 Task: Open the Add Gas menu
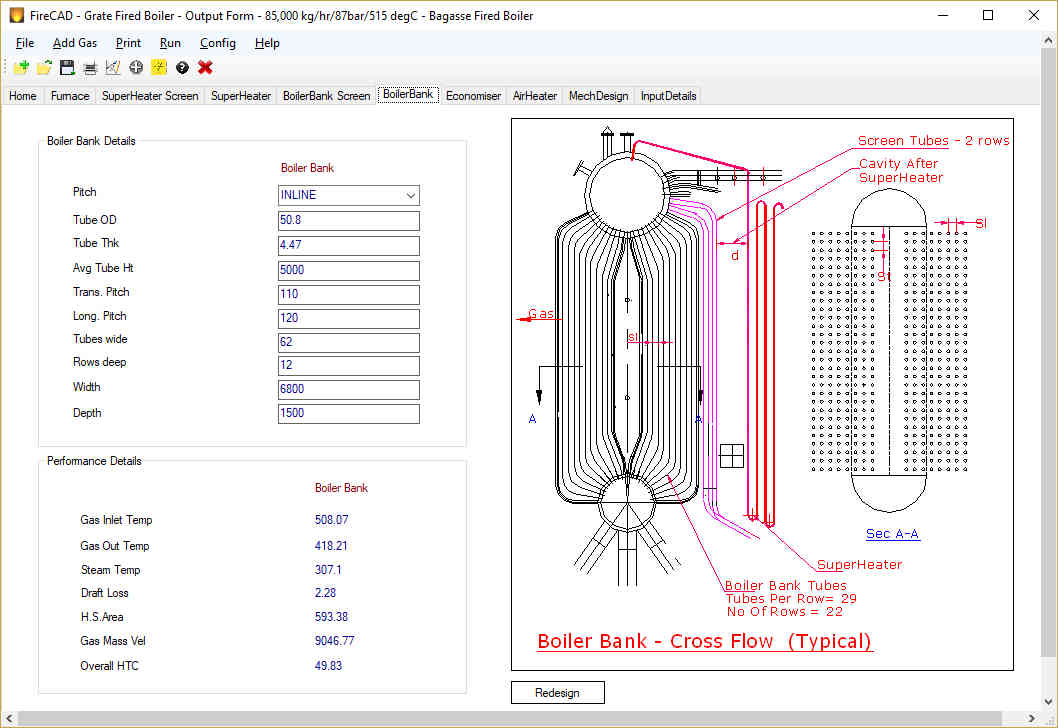coord(75,43)
